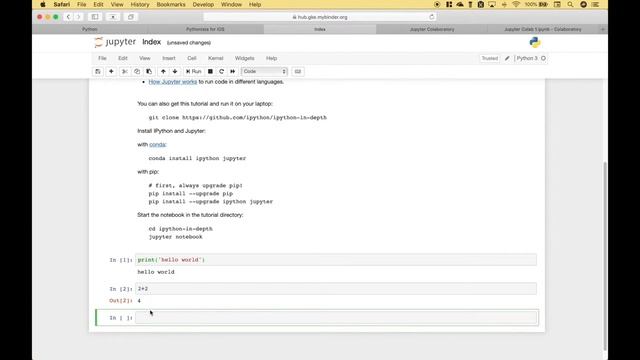The height and width of the screenshot is (360, 640).
Task: Copy selected cells icon
Action: click(137, 71)
